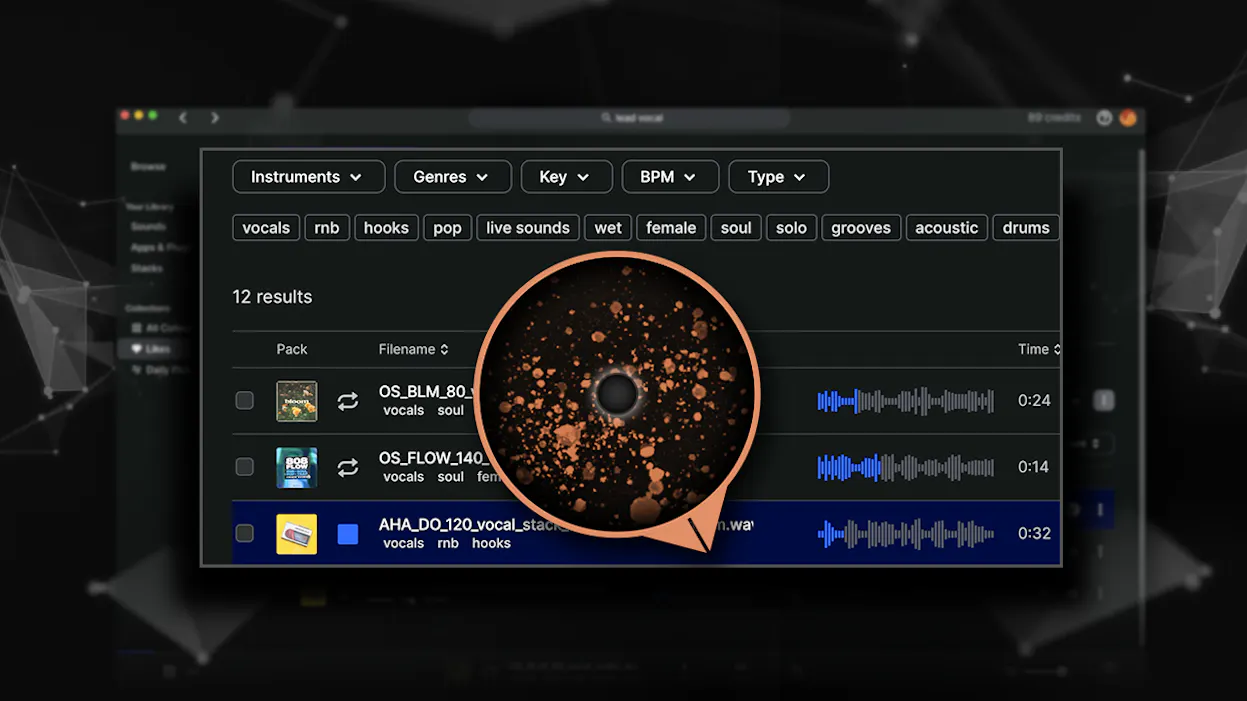Select the acoustic tag filter

click(x=947, y=228)
